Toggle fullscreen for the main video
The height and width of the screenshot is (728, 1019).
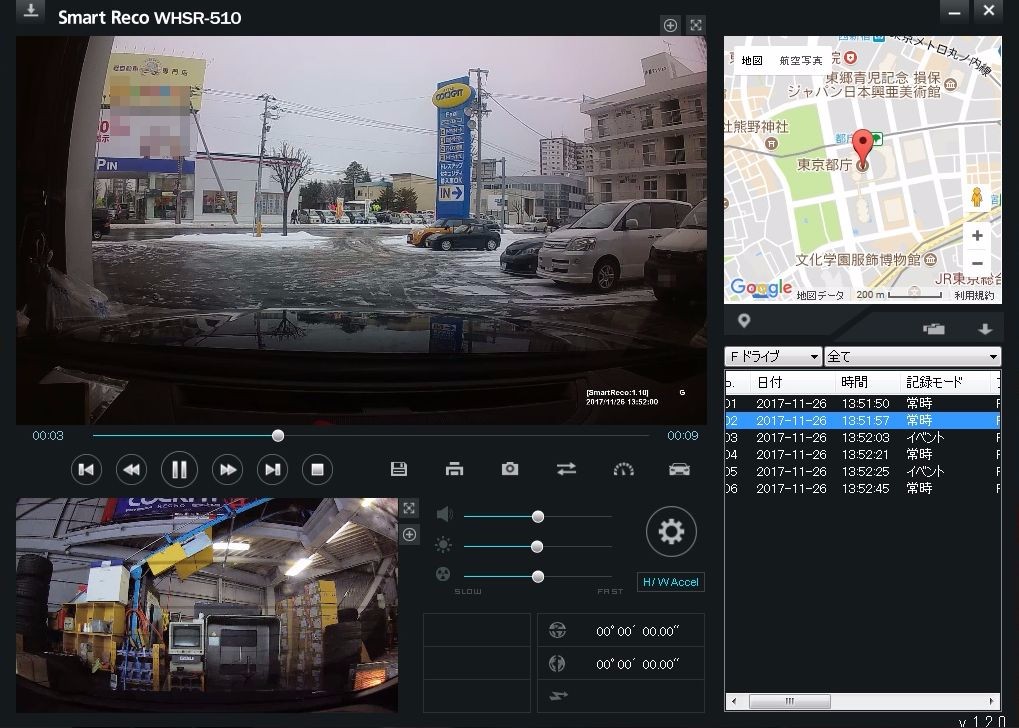coord(697,25)
